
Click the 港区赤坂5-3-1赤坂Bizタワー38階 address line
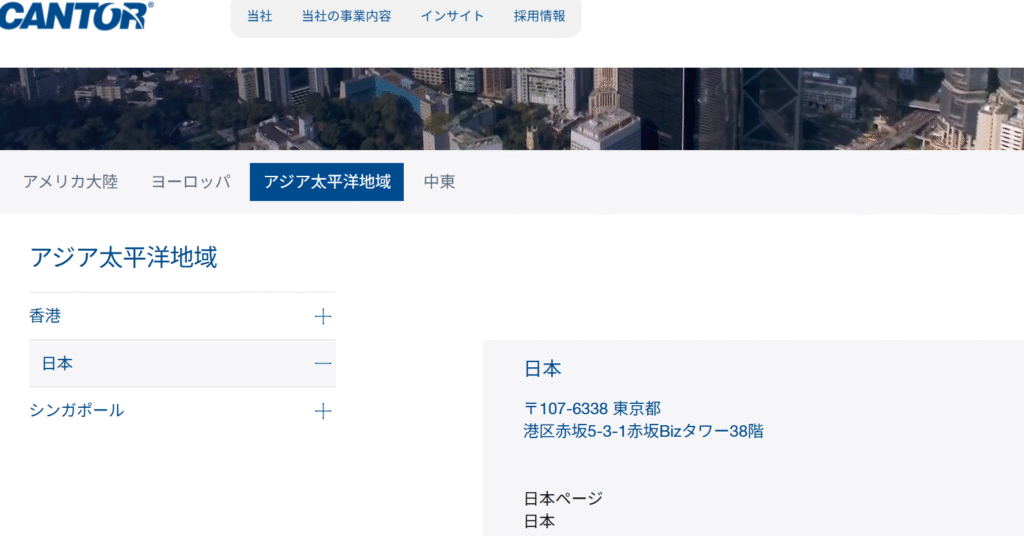643,431
